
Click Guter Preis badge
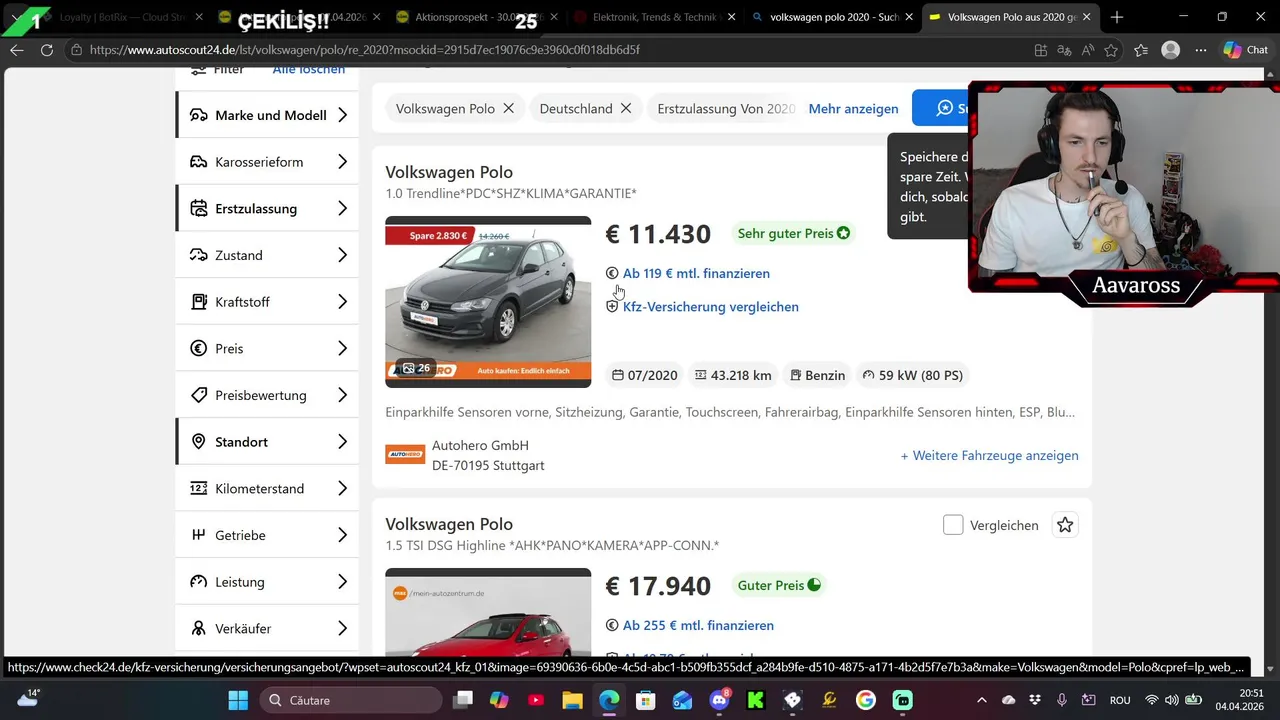[779, 585]
